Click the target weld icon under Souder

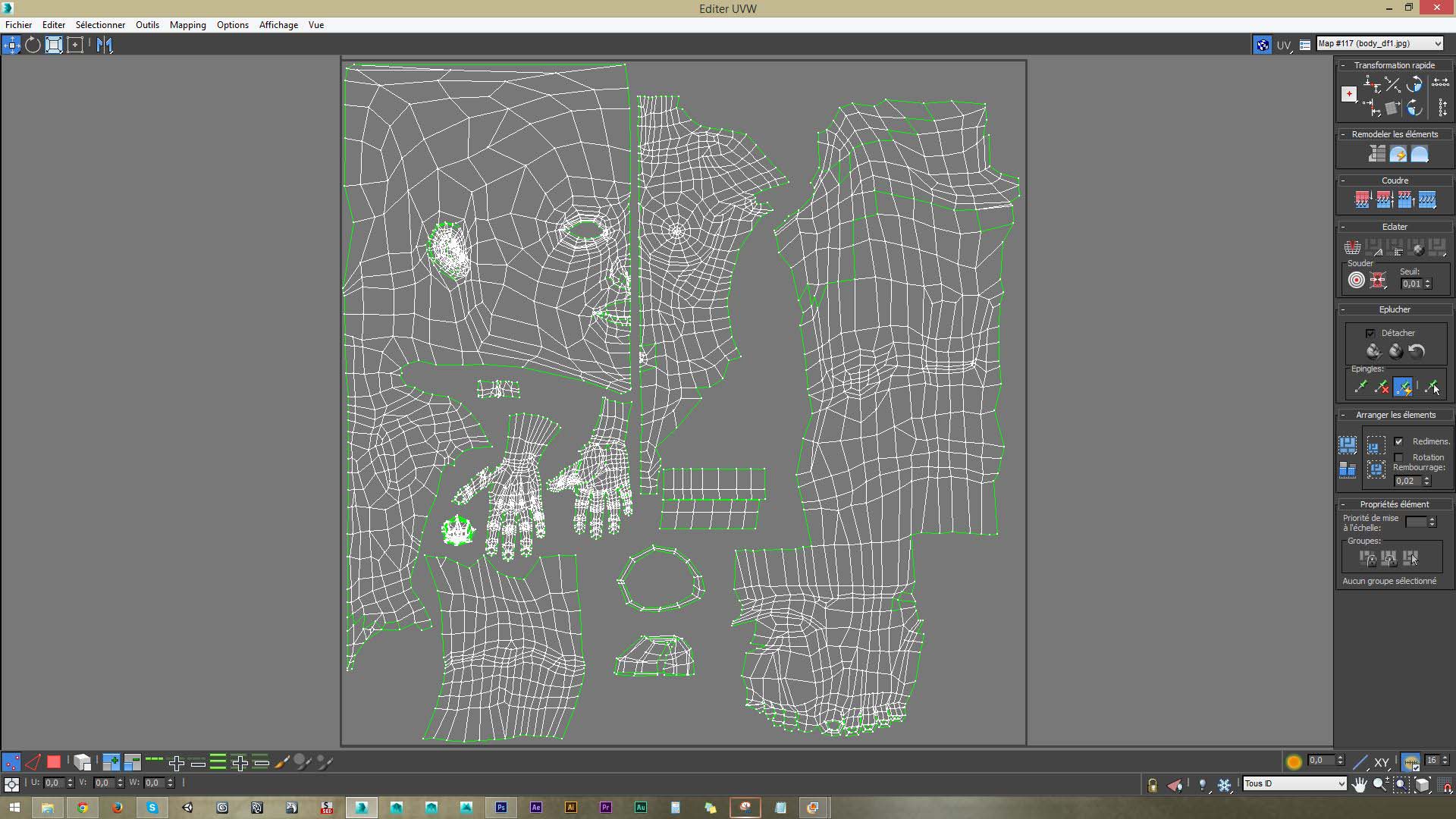[x=1357, y=281]
